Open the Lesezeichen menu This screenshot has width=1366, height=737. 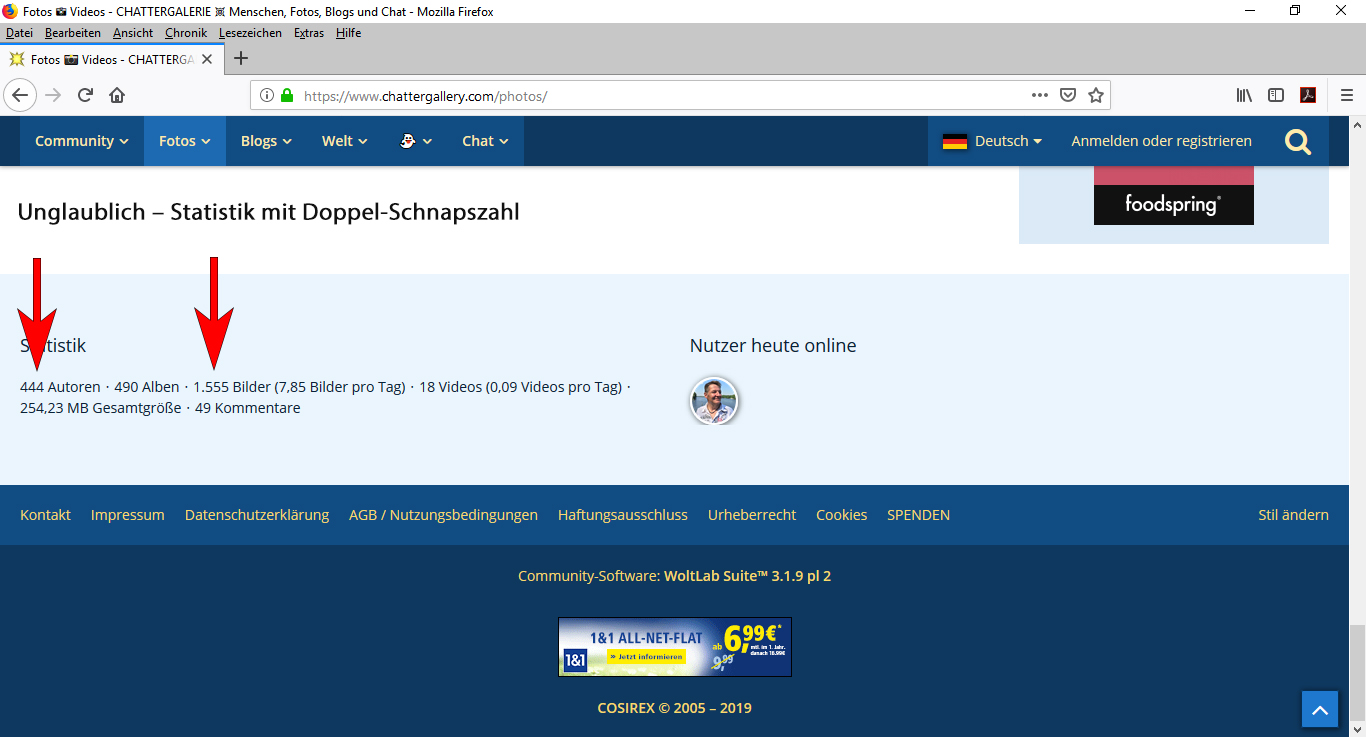point(250,33)
